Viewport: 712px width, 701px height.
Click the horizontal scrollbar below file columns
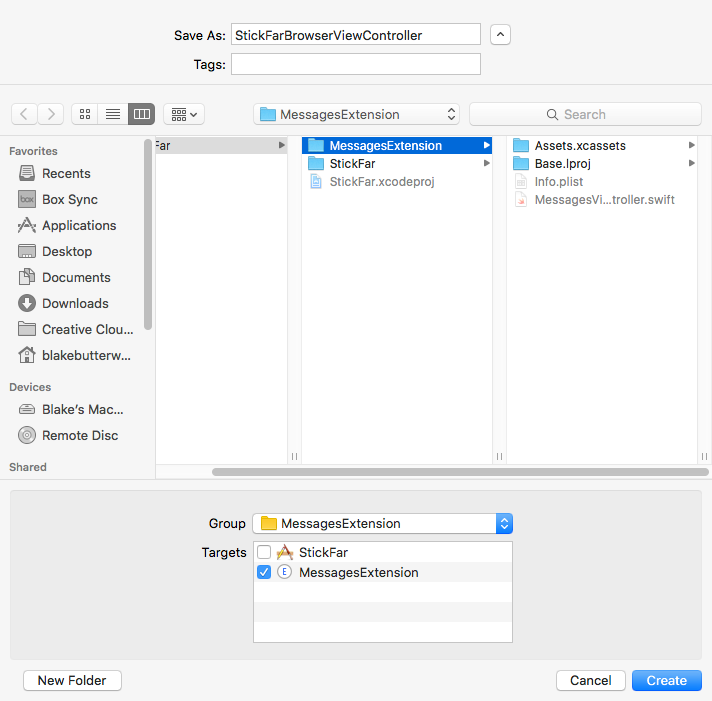pos(460,472)
